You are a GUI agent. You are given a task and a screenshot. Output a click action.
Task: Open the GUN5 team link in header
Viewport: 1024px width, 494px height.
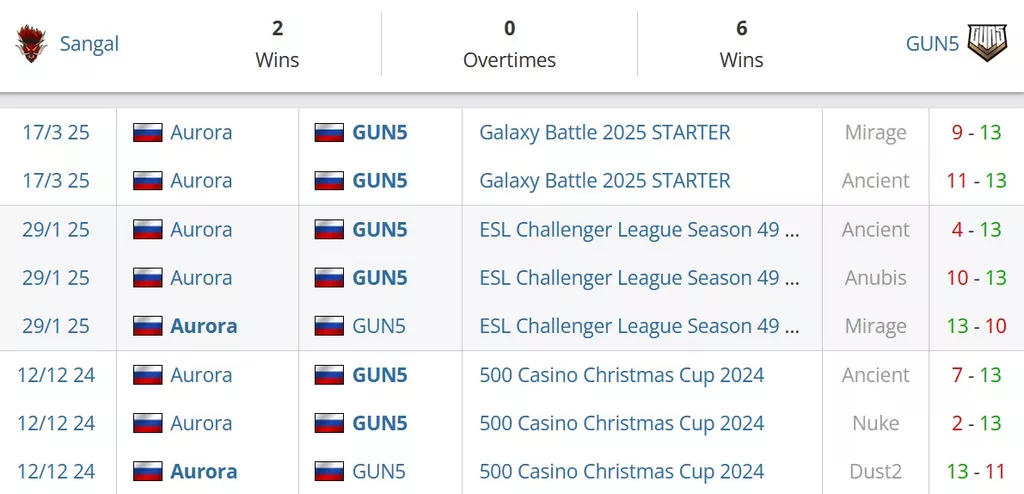coord(933,44)
